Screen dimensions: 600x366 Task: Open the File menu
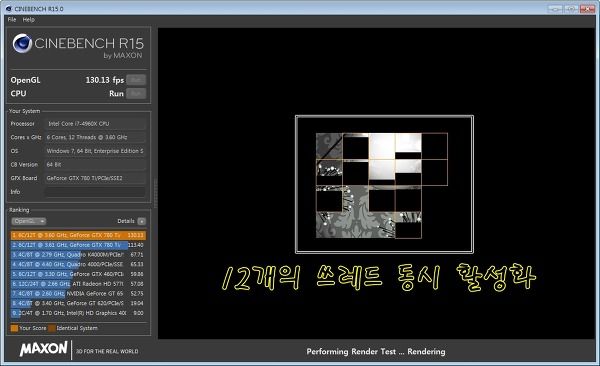pyautogui.click(x=12, y=20)
